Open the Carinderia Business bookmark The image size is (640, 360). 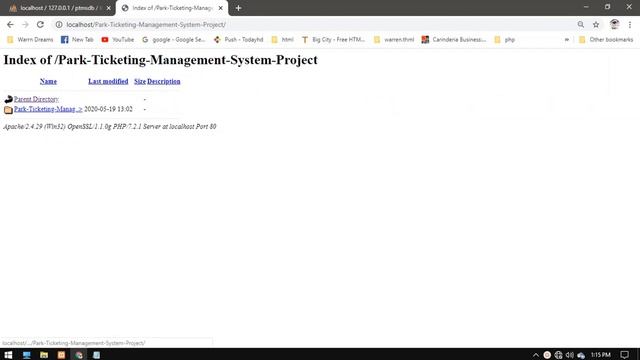click(454, 40)
